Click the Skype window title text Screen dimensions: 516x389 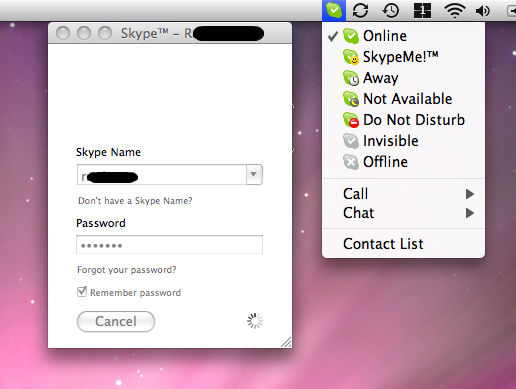point(192,33)
